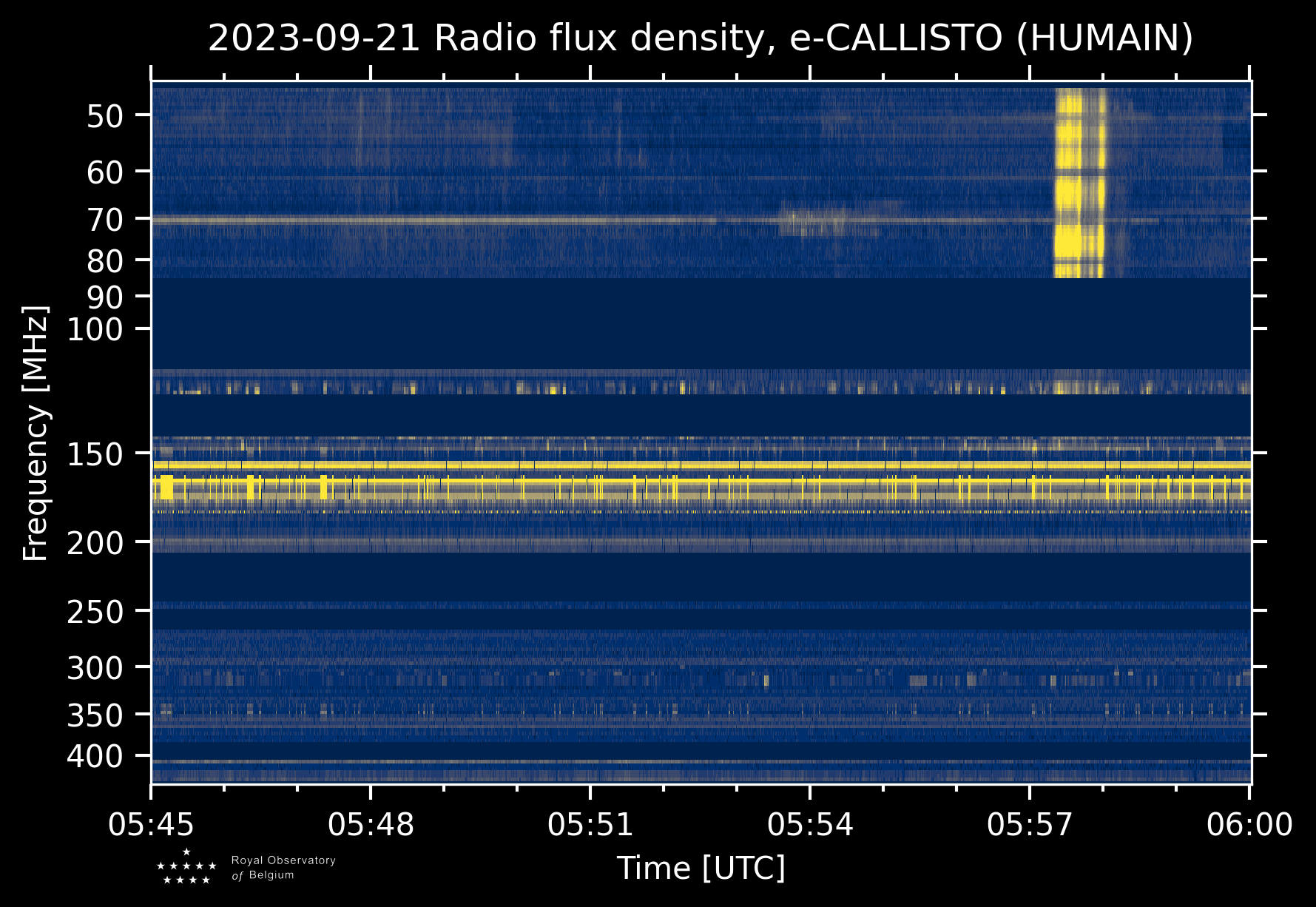The height and width of the screenshot is (907, 1316).
Task: Click the Frequency [MHz] axis label
Action: pos(36,434)
